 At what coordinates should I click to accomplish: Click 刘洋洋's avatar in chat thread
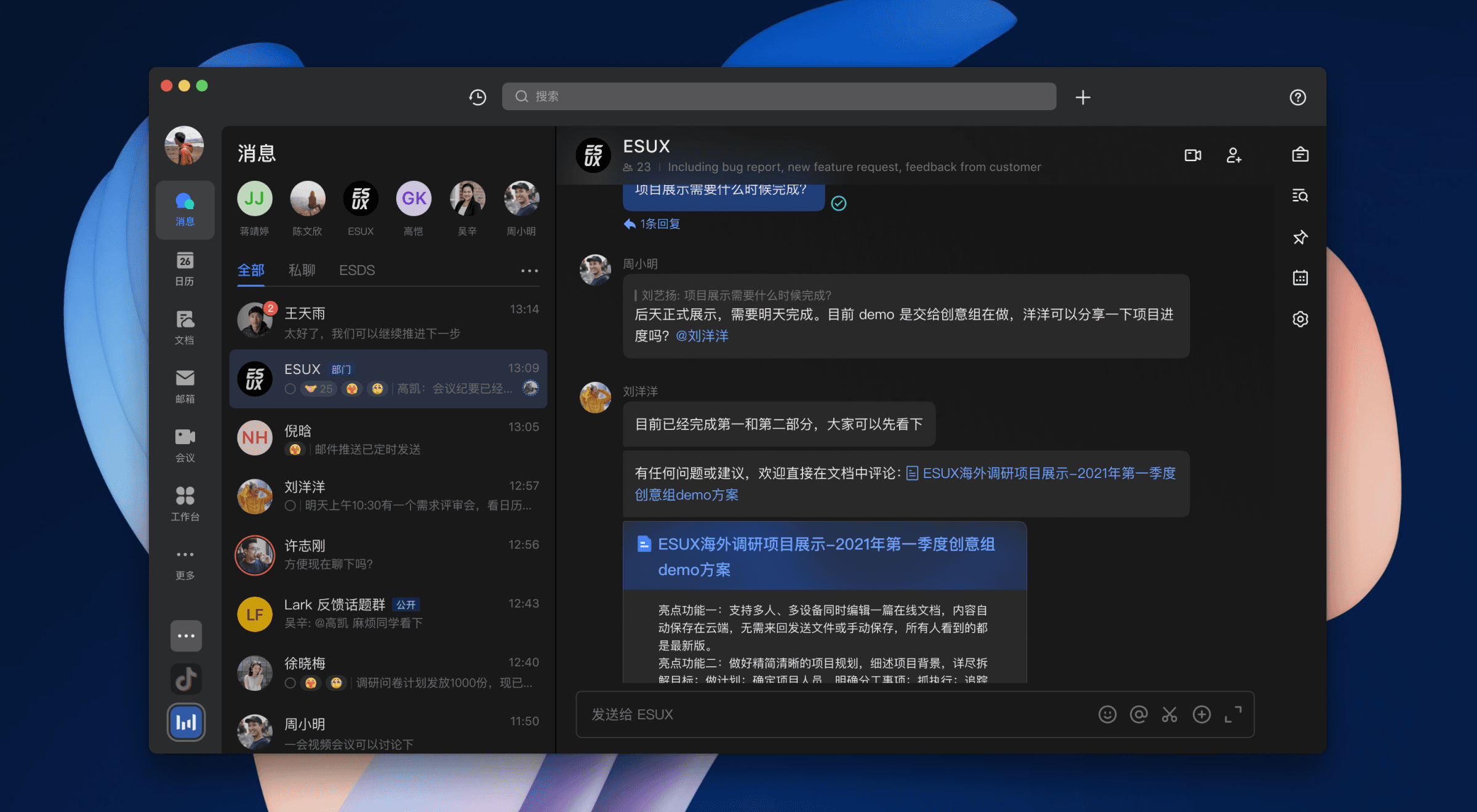595,397
